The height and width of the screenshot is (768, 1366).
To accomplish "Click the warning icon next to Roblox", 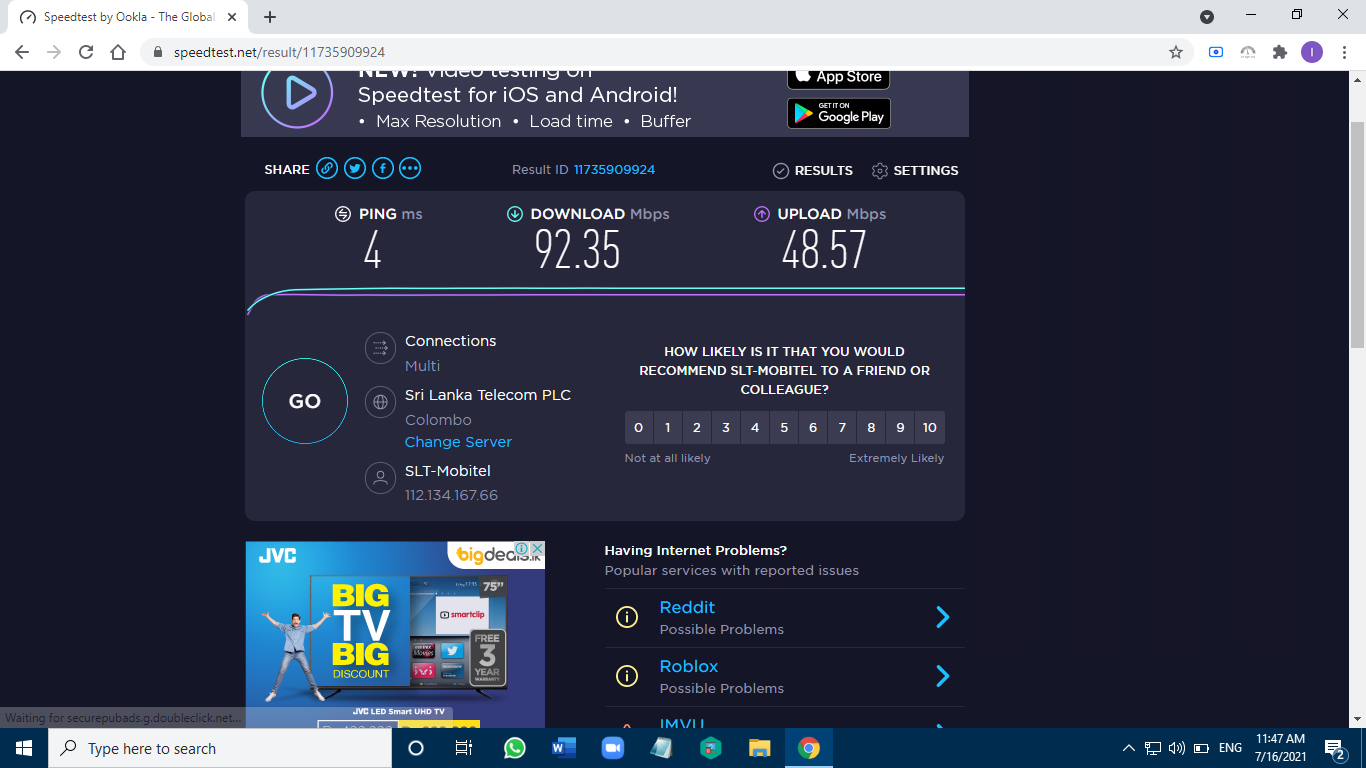I will [626, 676].
